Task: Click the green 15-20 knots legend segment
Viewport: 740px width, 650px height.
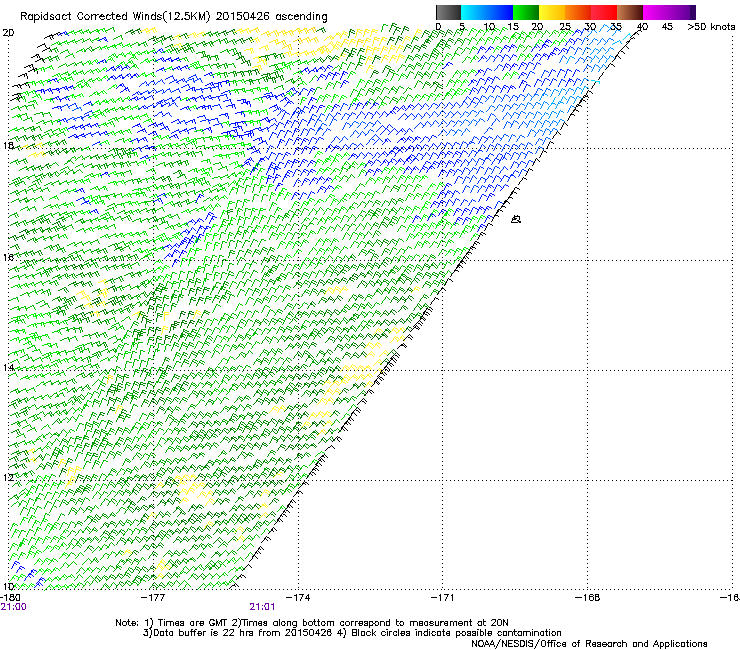Action: (x=526, y=12)
